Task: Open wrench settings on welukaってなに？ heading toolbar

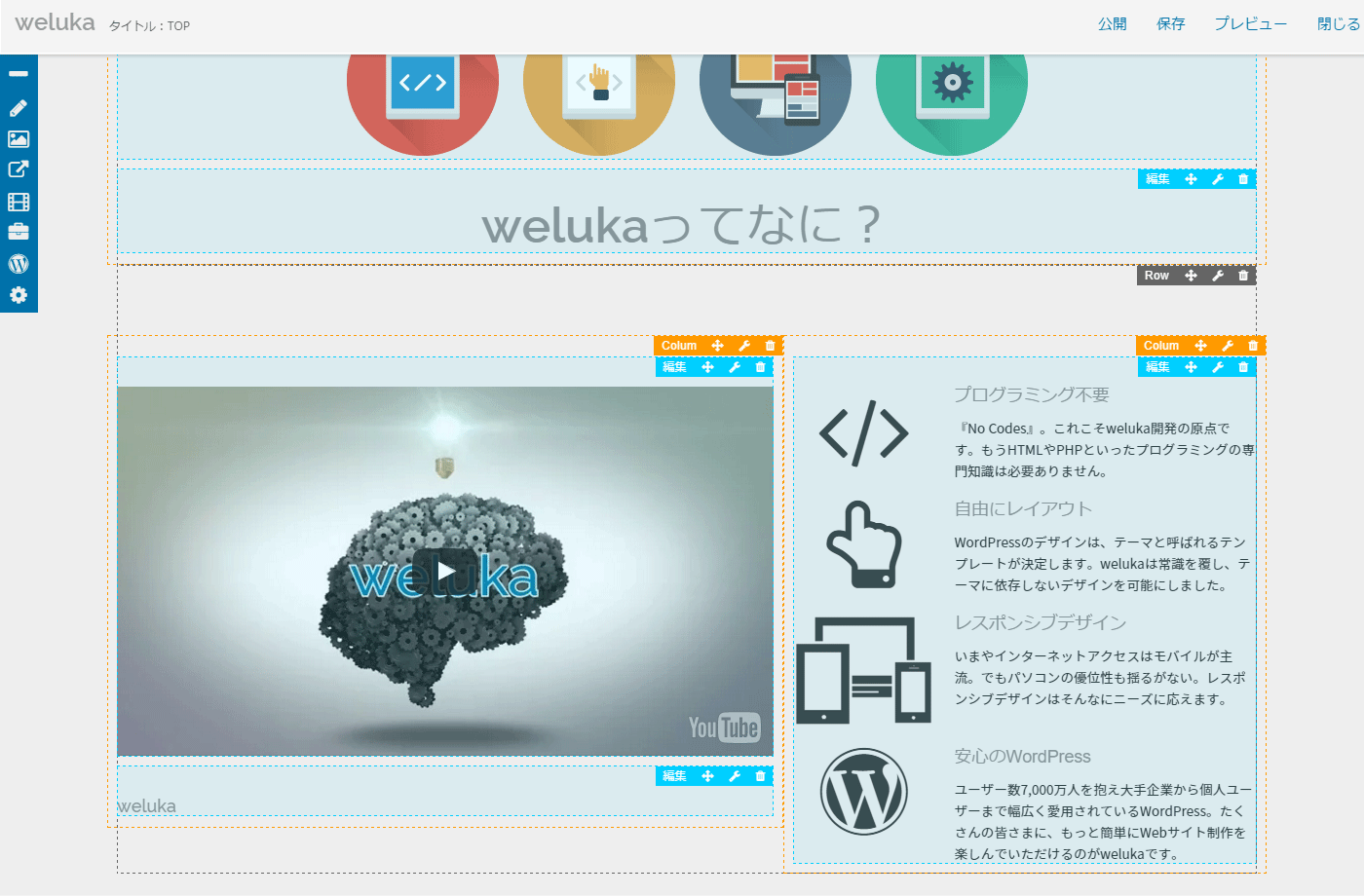Action: point(1217,179)
